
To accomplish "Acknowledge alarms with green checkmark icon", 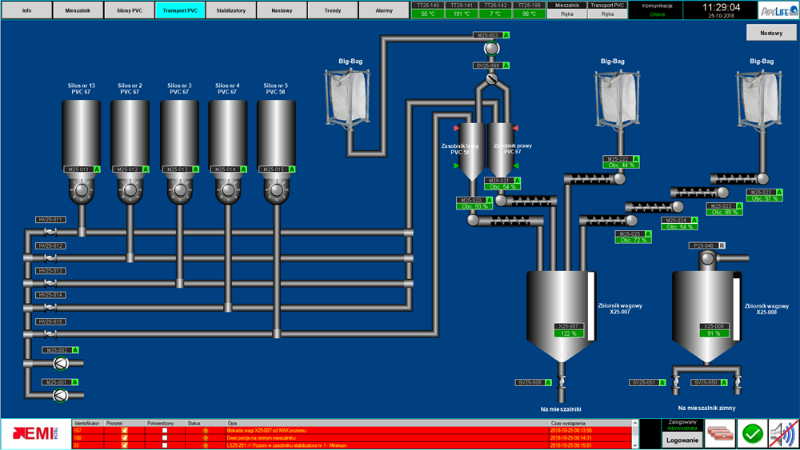I will [751, 432].
